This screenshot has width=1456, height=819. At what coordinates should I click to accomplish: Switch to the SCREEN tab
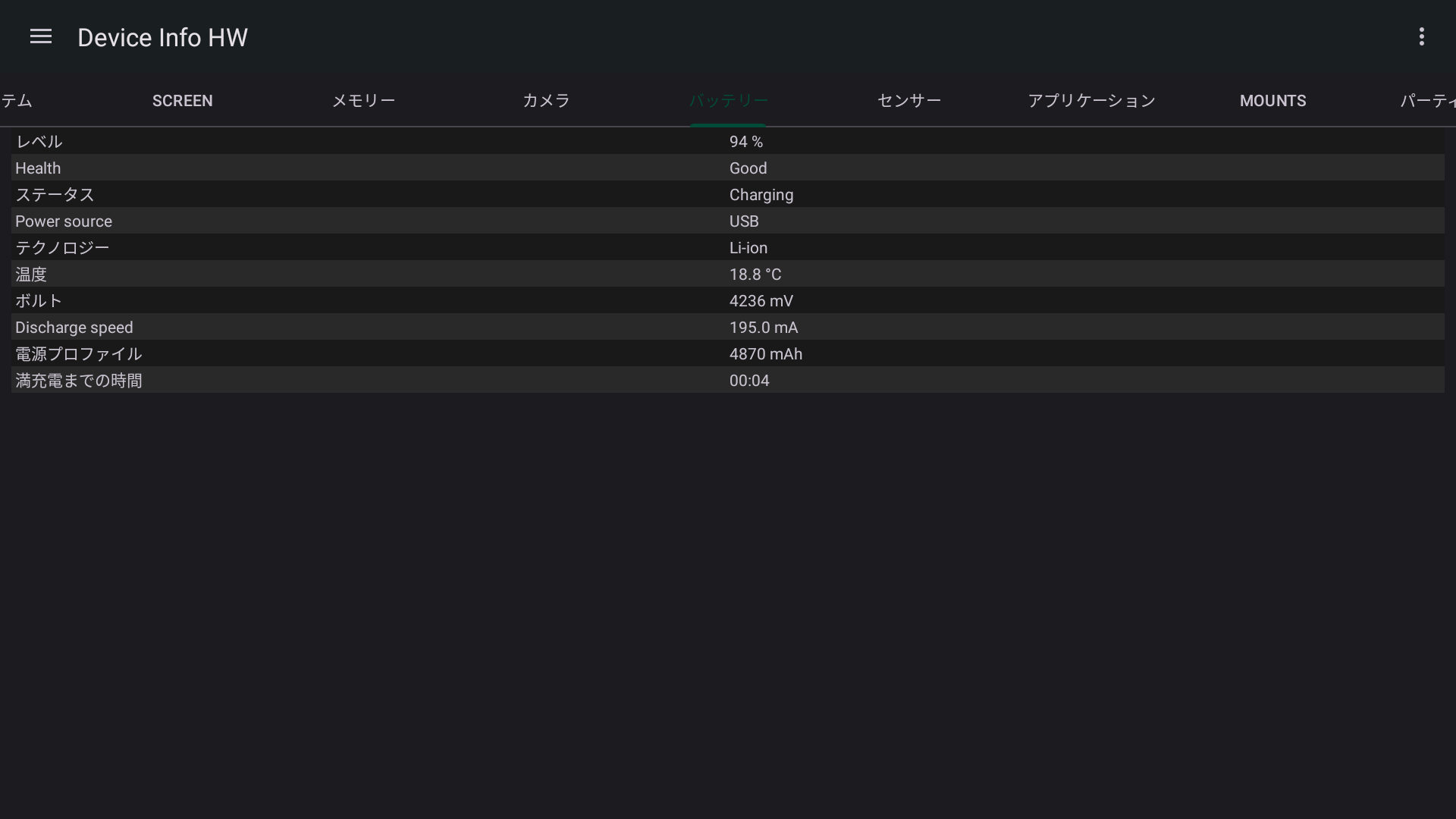[182, 101]
